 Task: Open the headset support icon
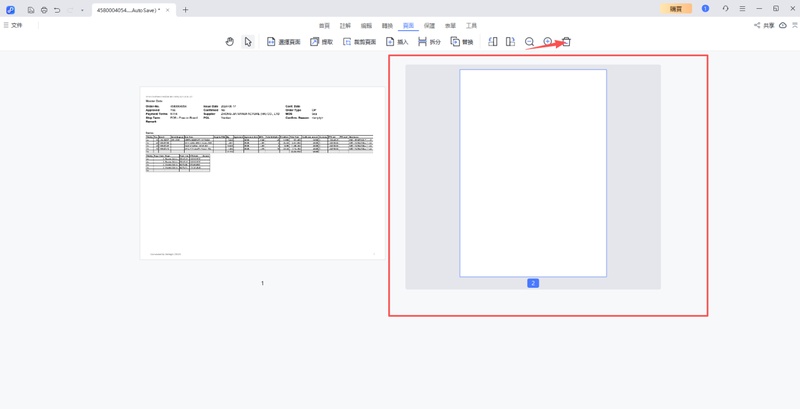click(725, 8)
